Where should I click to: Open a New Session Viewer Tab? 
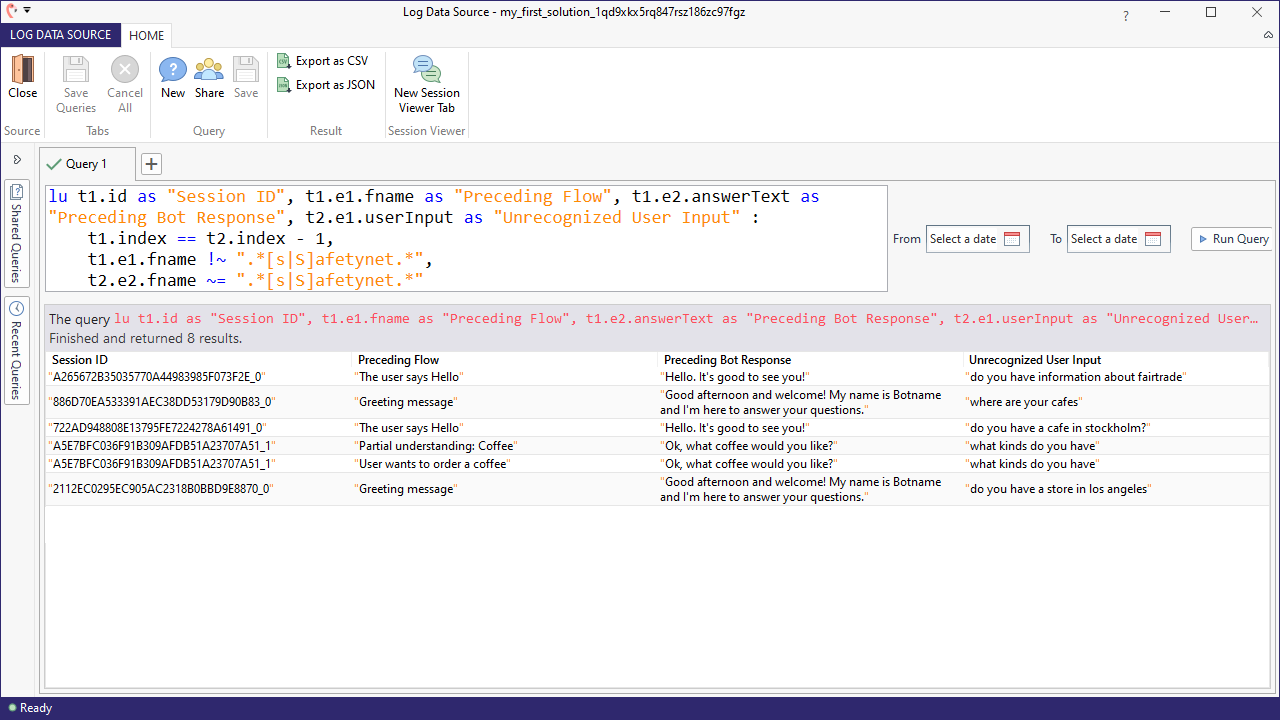pos(427,84)
